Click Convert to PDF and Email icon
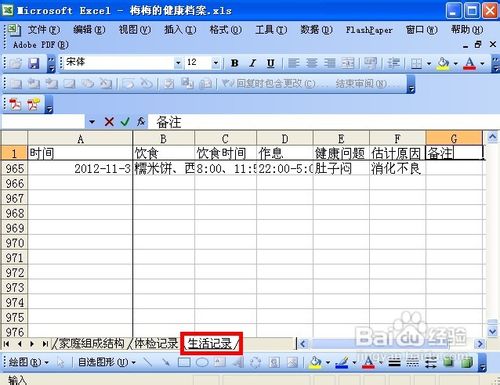The height and width of the screenshot is (385, 500). 33,104
